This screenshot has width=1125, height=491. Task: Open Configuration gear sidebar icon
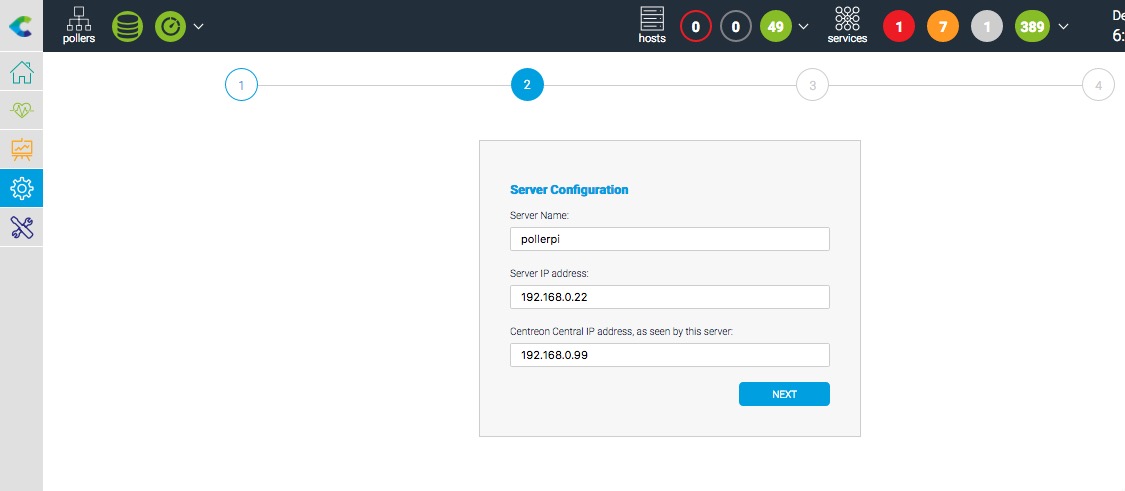coord(22,188)
